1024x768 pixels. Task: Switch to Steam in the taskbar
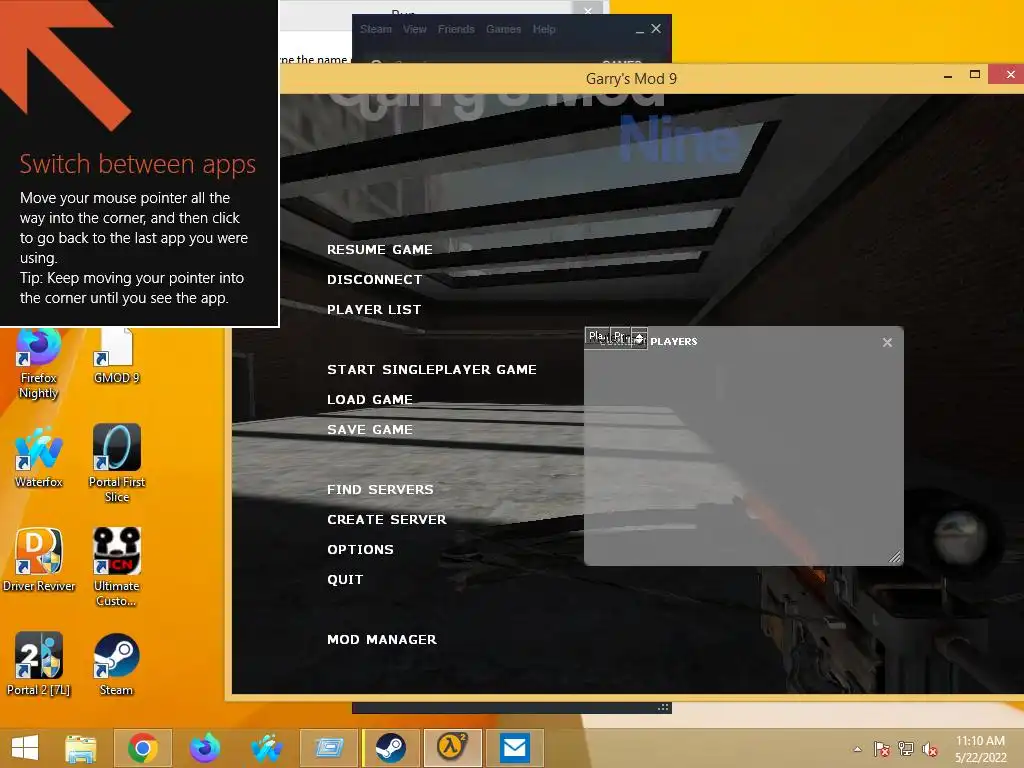pos(391,748)
